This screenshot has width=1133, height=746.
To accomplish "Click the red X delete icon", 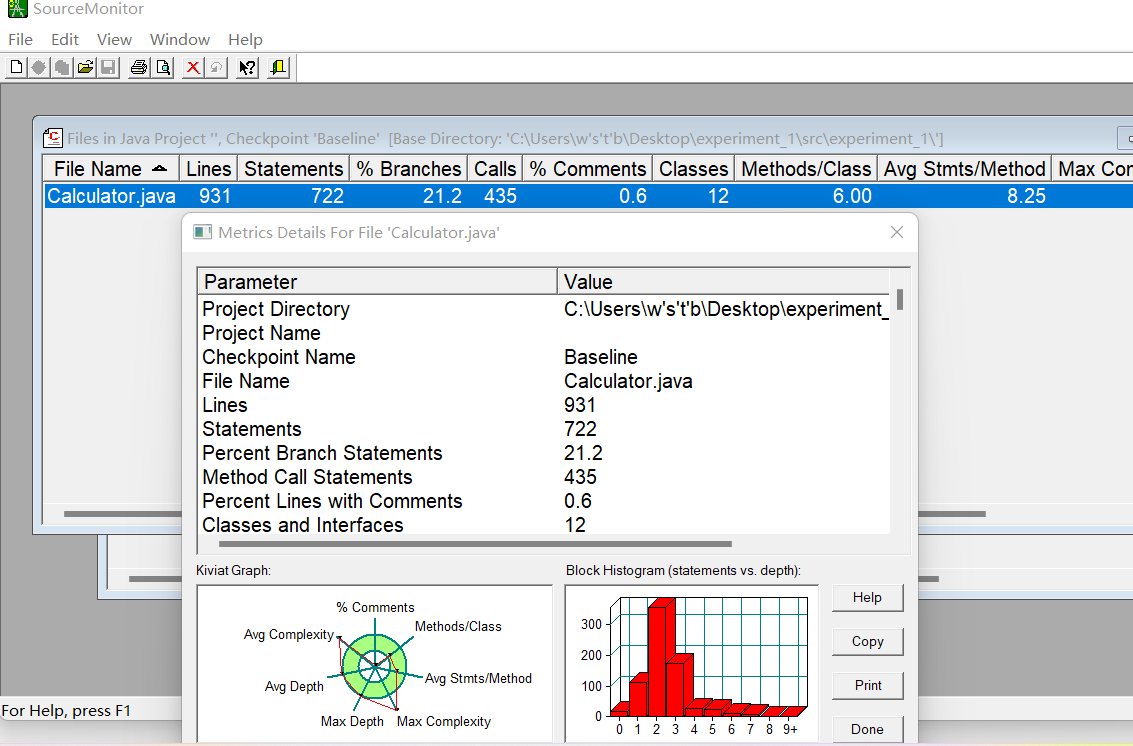I will pyautogui.click(x=193, y=68).
